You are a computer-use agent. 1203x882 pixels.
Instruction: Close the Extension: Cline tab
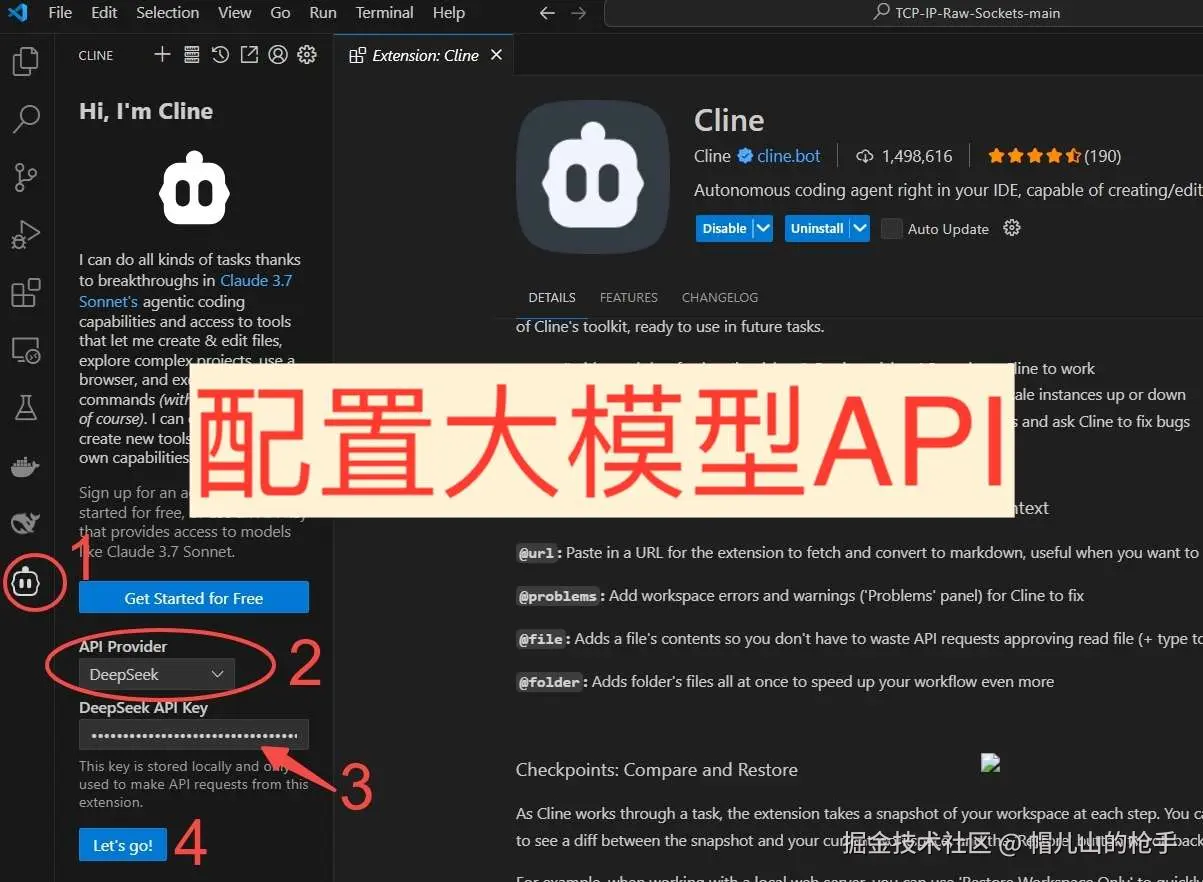click(x=496, y=55)
